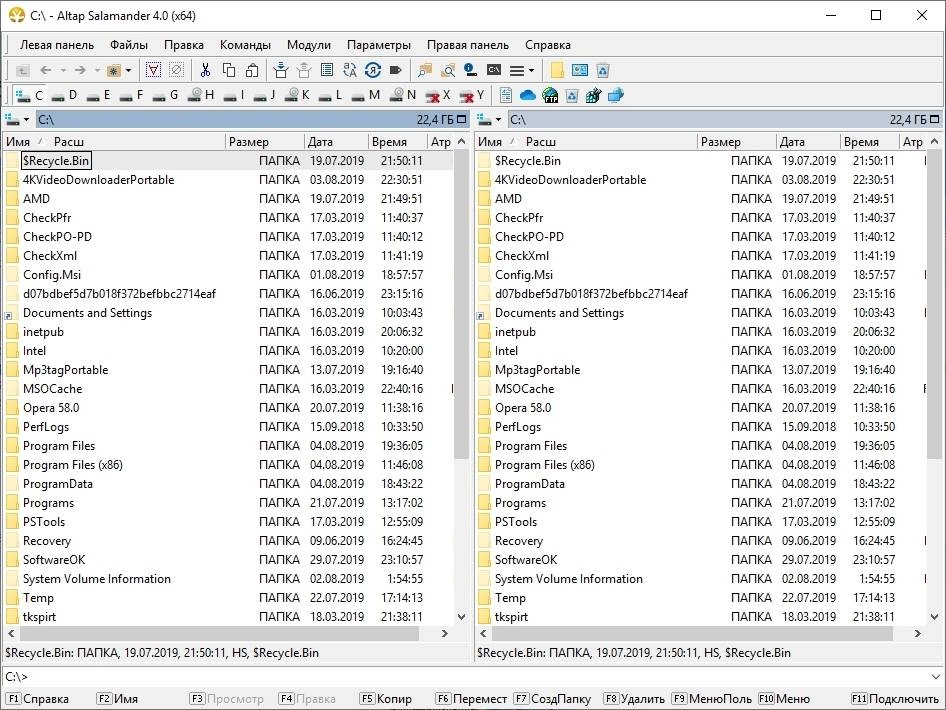Click the panel views lines icon
Viewport: 946px width, 710px height.
tap(517, 71)
